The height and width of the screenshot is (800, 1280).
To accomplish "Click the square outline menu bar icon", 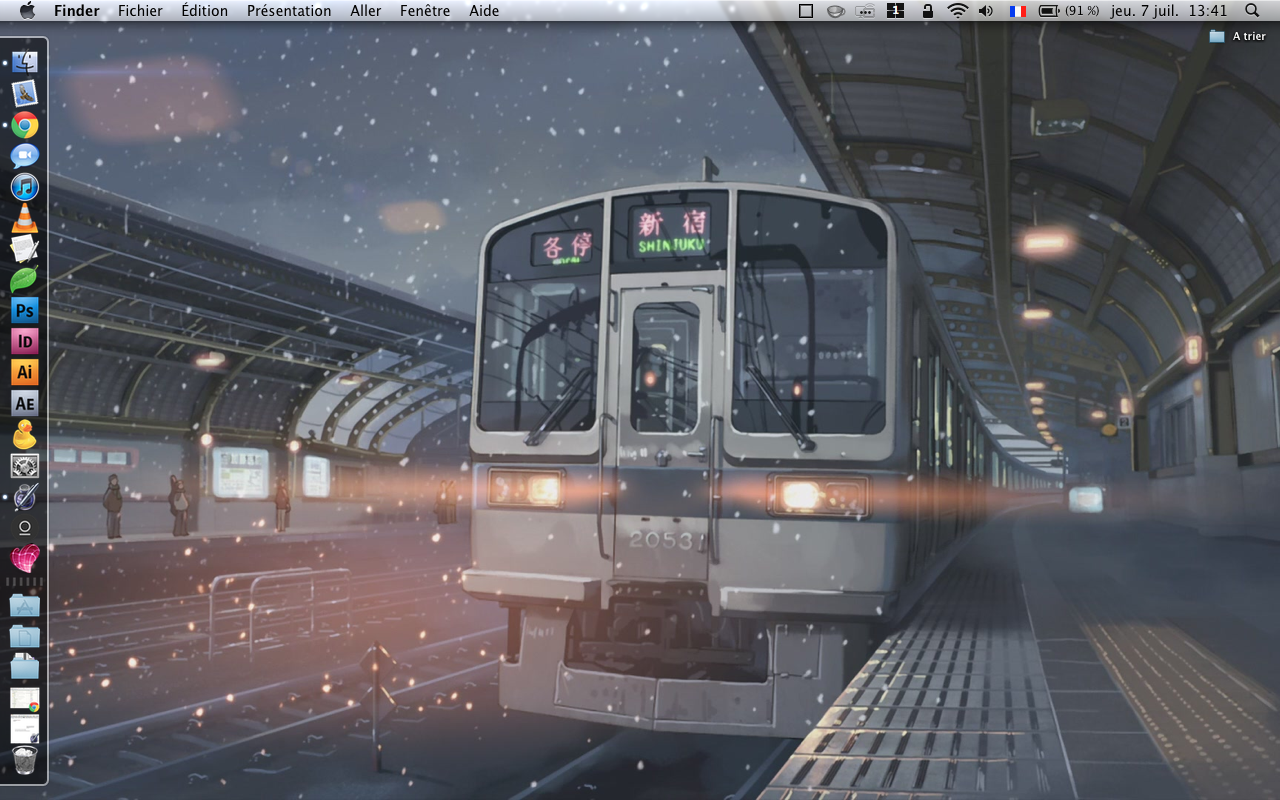I will 806,11.
